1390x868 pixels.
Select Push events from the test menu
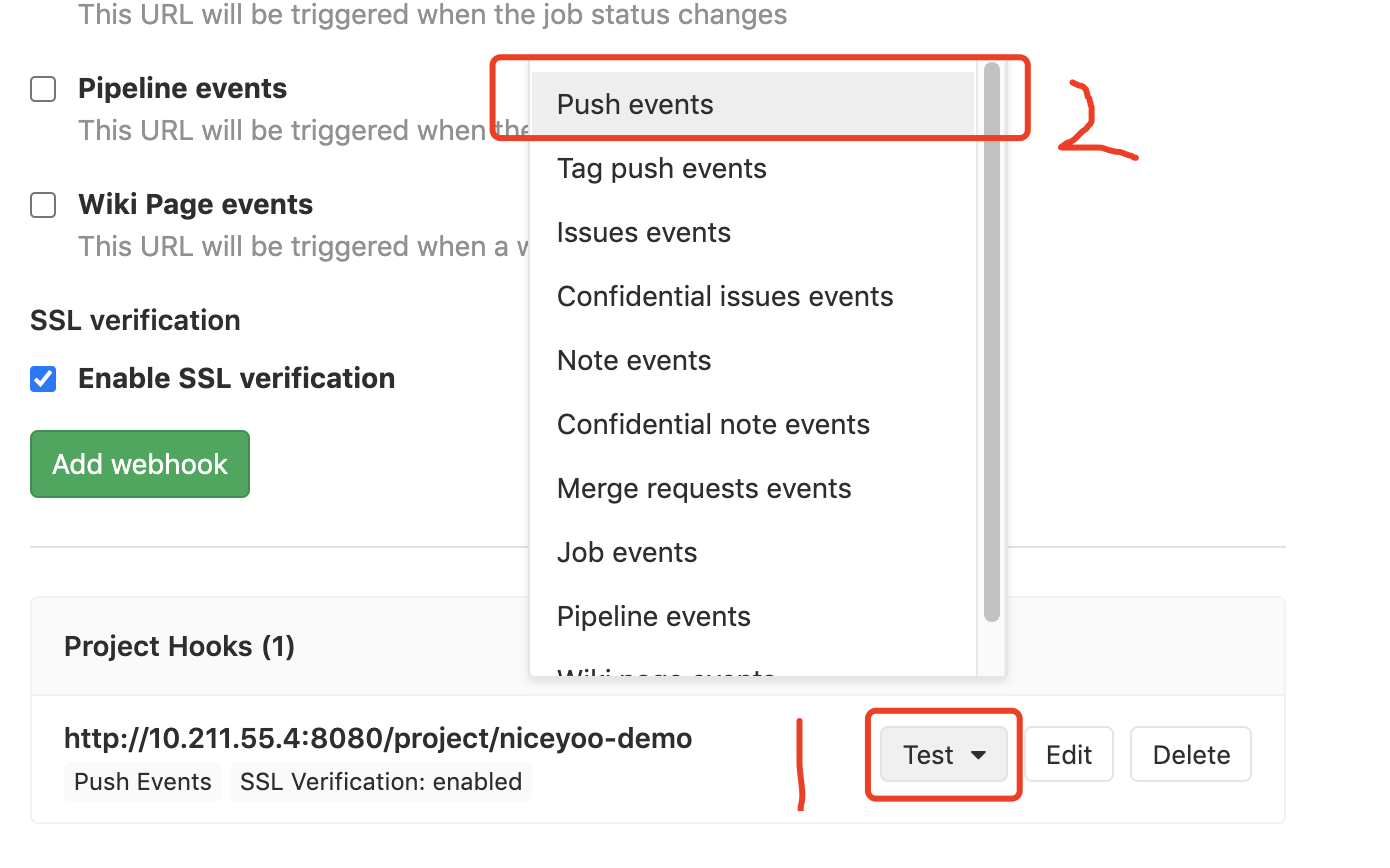point(753,104)
